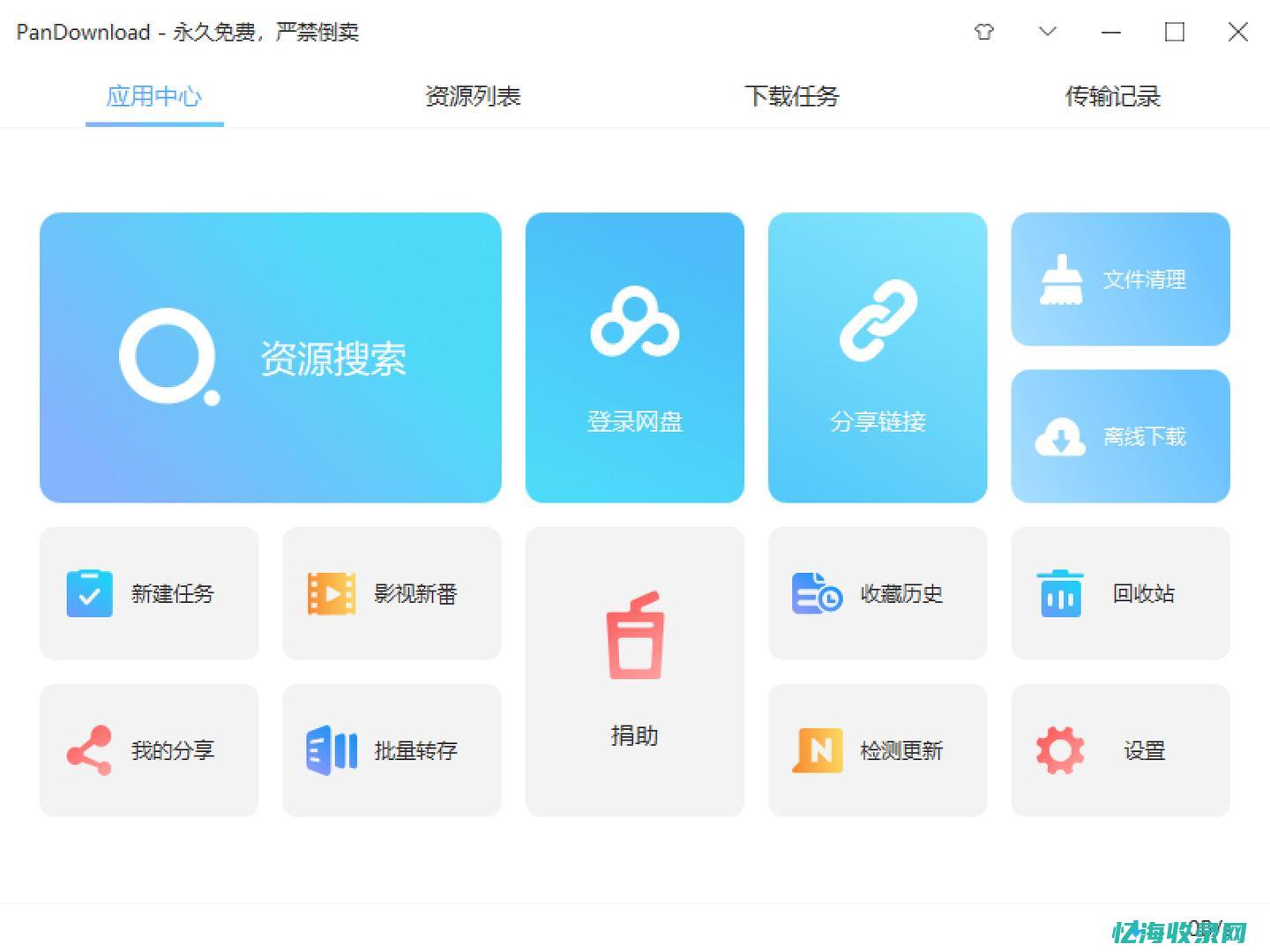This screenshot has width=1270, height=952.
Task: View 我的分享 my shares
Action: pyautogui.click(x=148, y=750)
